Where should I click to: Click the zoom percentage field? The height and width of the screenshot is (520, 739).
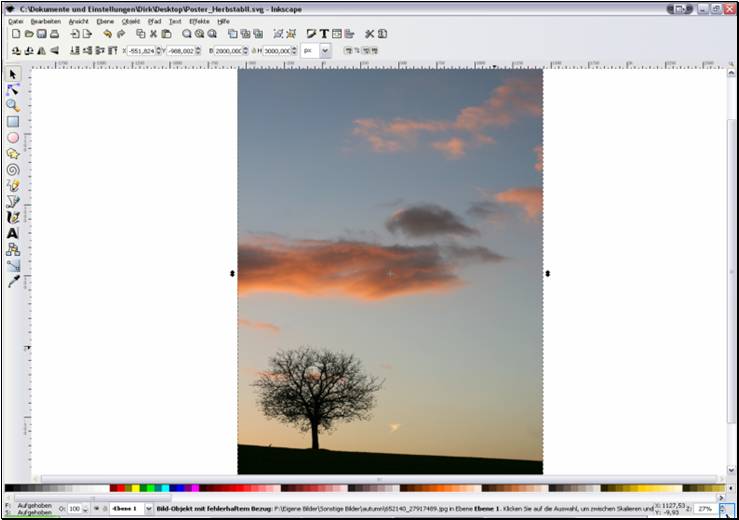704,509
